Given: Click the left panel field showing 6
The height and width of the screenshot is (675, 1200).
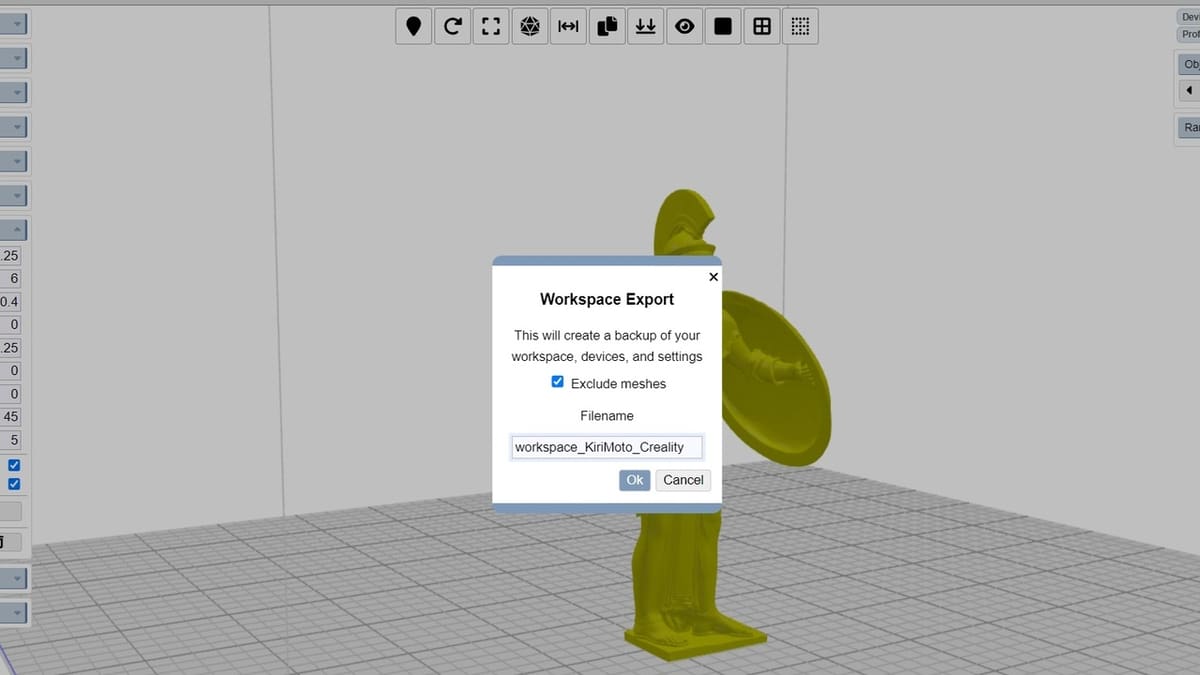Looking at the screenshot, I should pos(11,279).
